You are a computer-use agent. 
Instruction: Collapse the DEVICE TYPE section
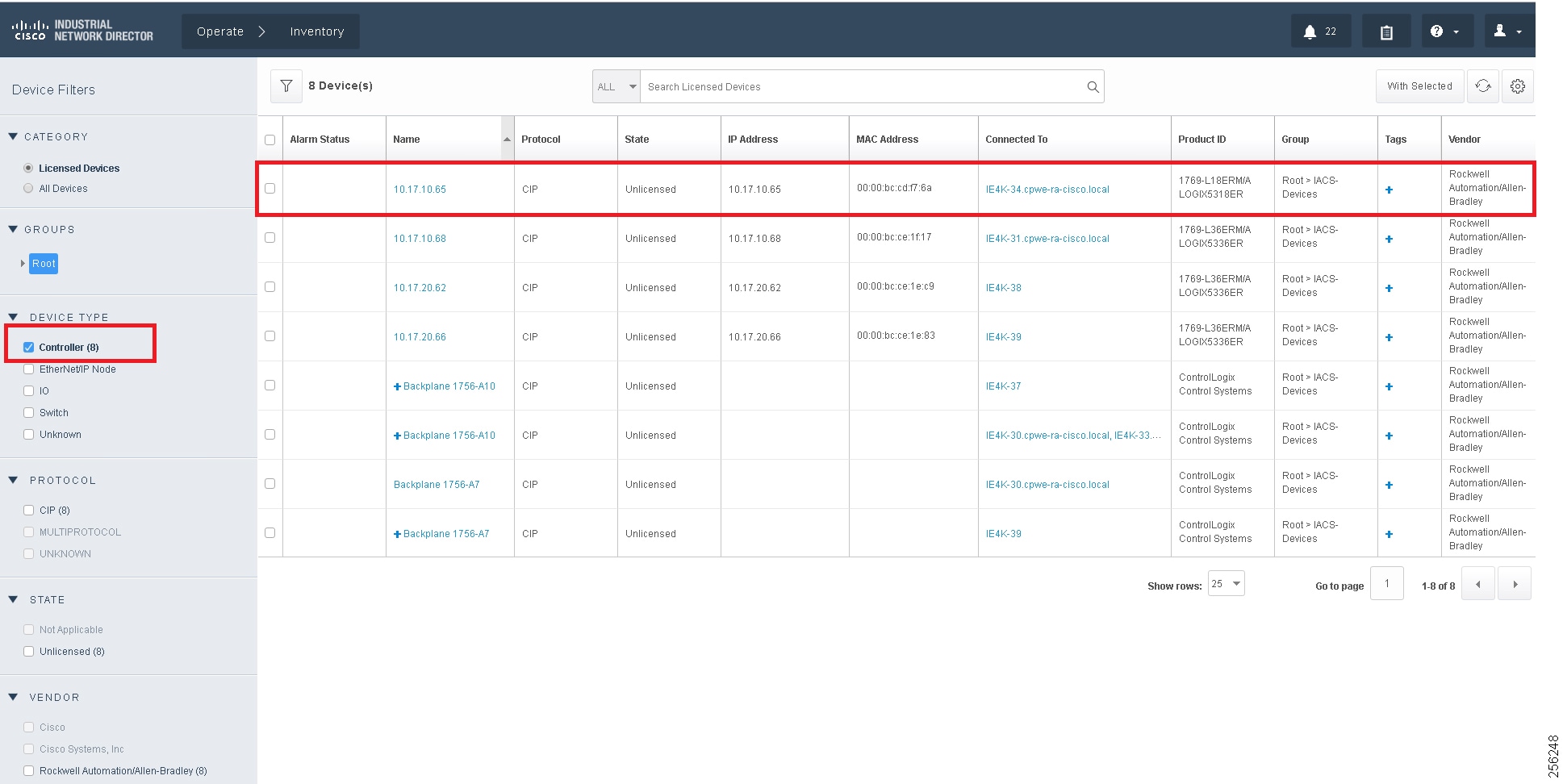(13, 317)
